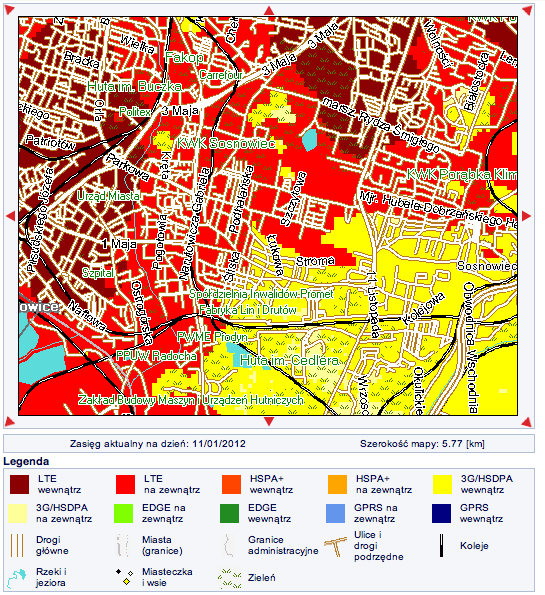The image size is (545, 595).
Task: Click the cyan pond near KWK Sosnowiec
Action: (x=310, y=140)
